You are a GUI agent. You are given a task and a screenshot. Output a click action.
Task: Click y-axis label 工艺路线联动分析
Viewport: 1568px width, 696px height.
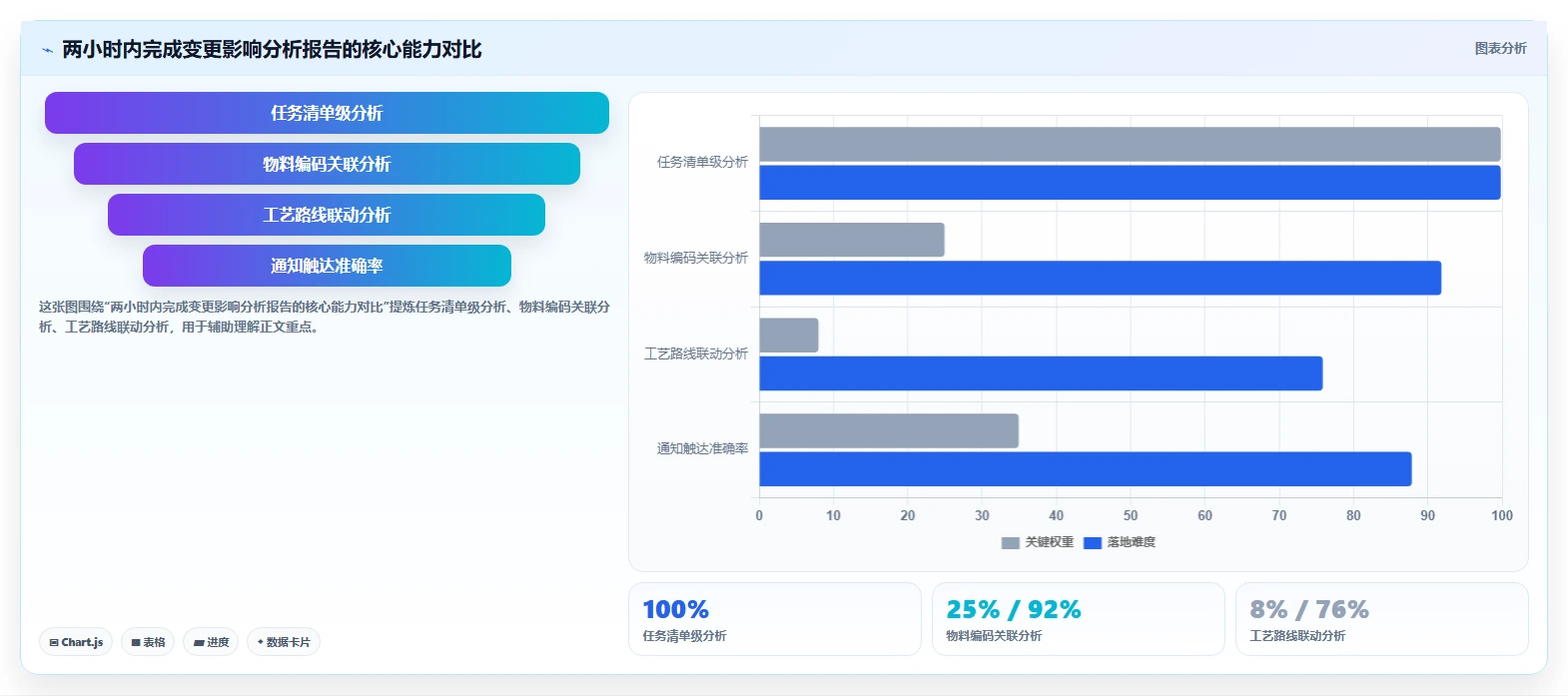pos(696,353)
